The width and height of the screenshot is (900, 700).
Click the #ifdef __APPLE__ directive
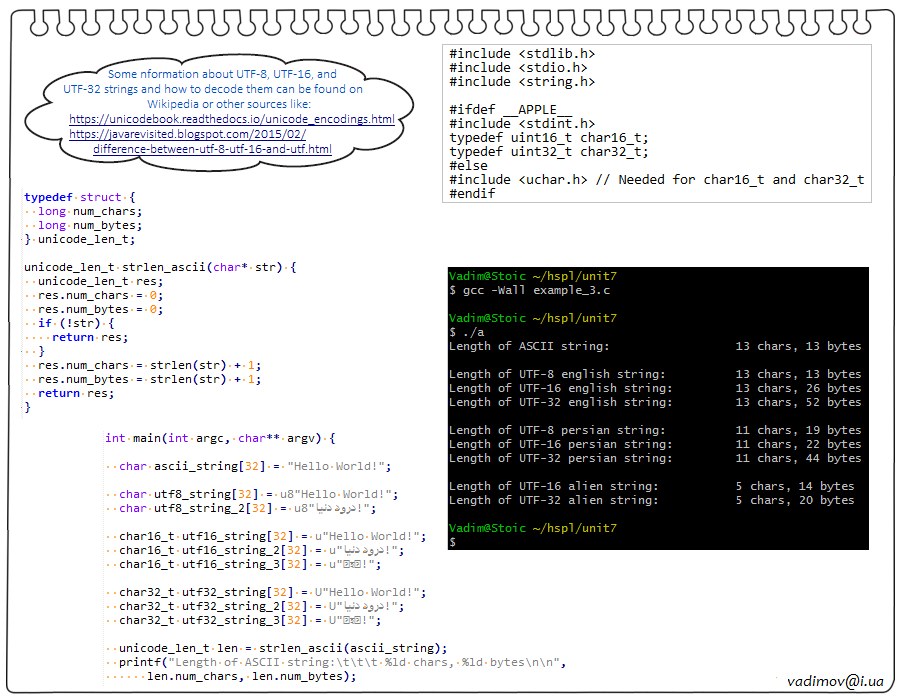[510, 110]
